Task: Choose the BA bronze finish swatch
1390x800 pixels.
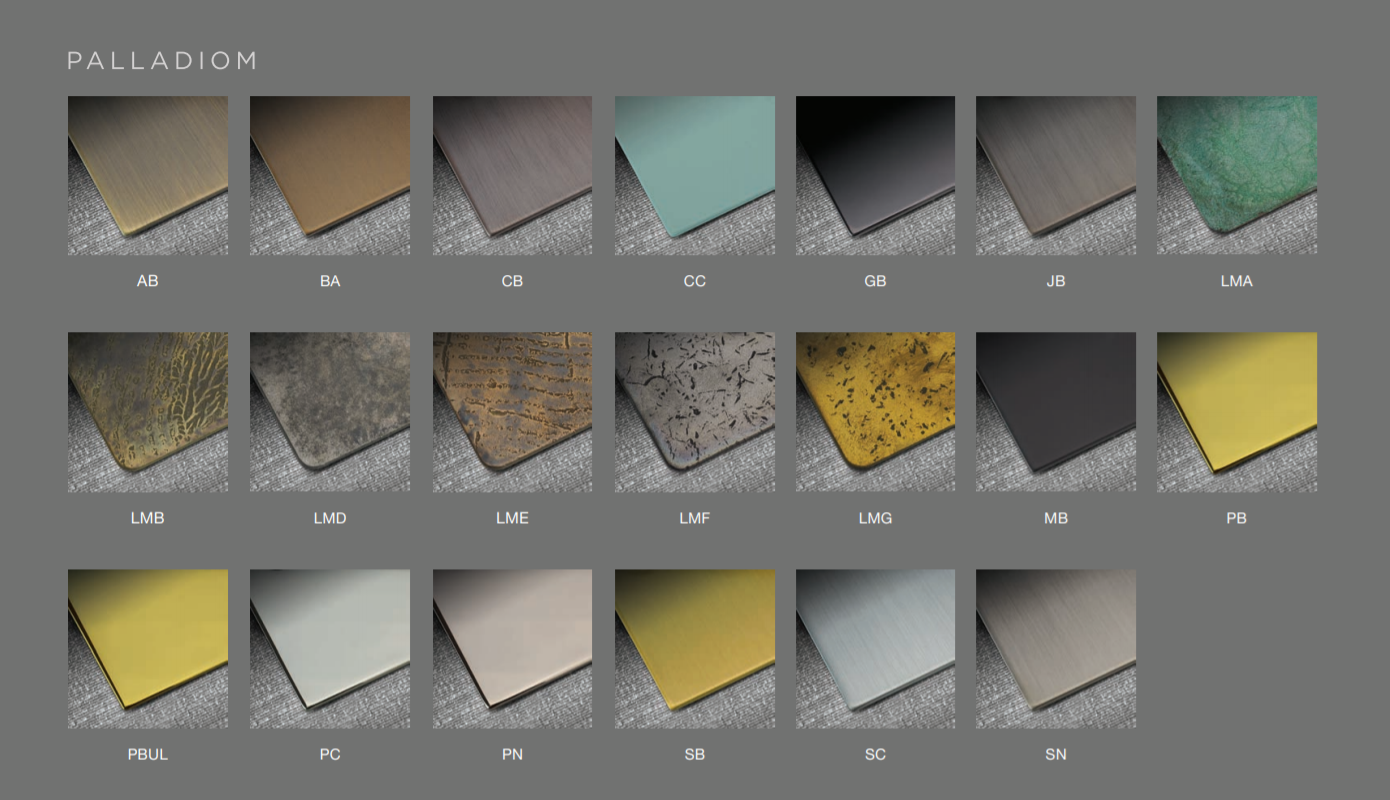Action: (x=330, y=175)
